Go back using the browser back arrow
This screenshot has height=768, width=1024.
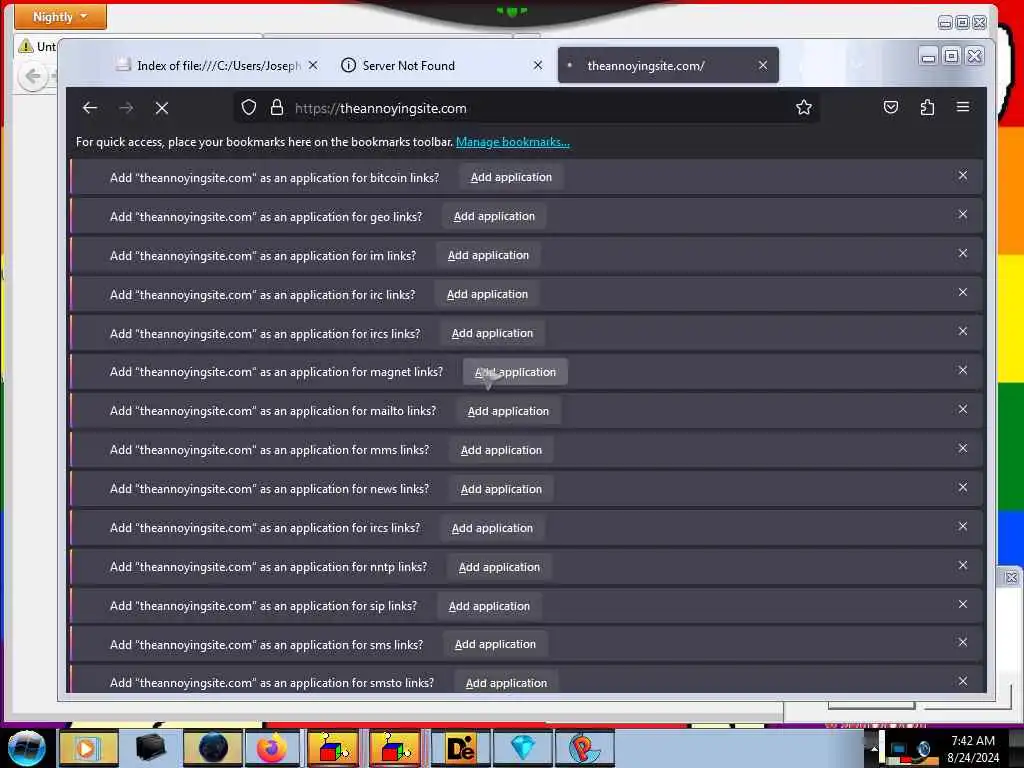click(90, 108)
